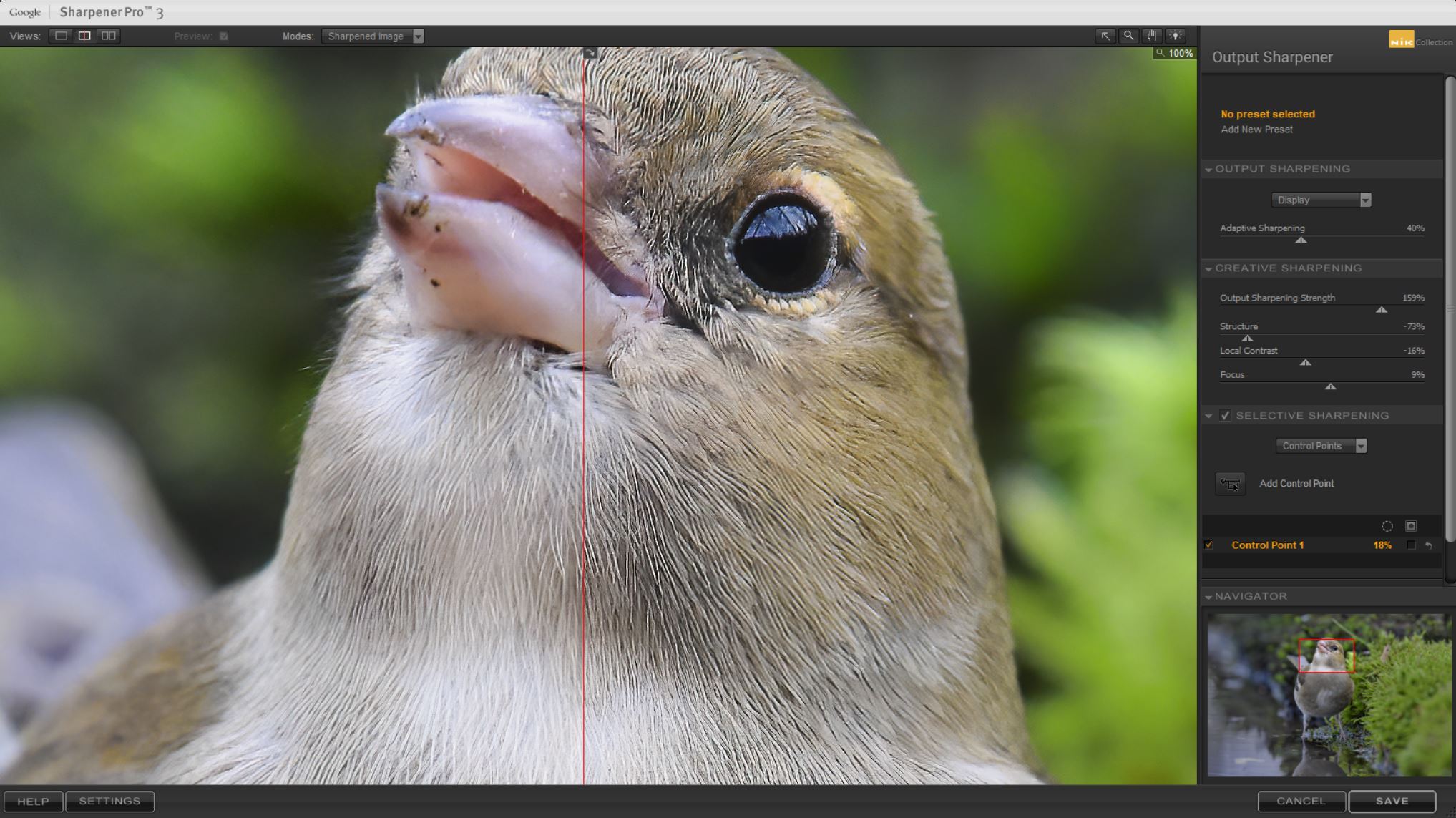Click the No preset selected text
Image resolution: width=1456 pixels, height=818 pixels.
1268,114
